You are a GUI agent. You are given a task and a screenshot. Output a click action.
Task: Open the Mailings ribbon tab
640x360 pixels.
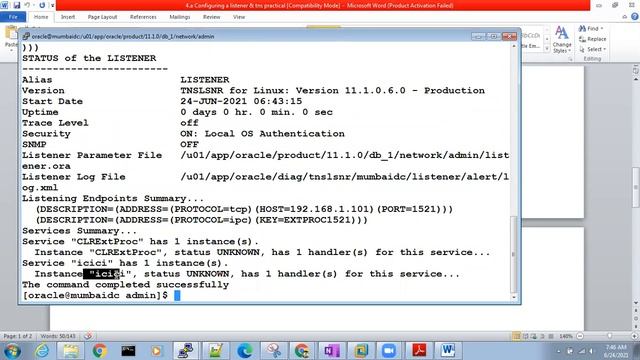[180, 17]
